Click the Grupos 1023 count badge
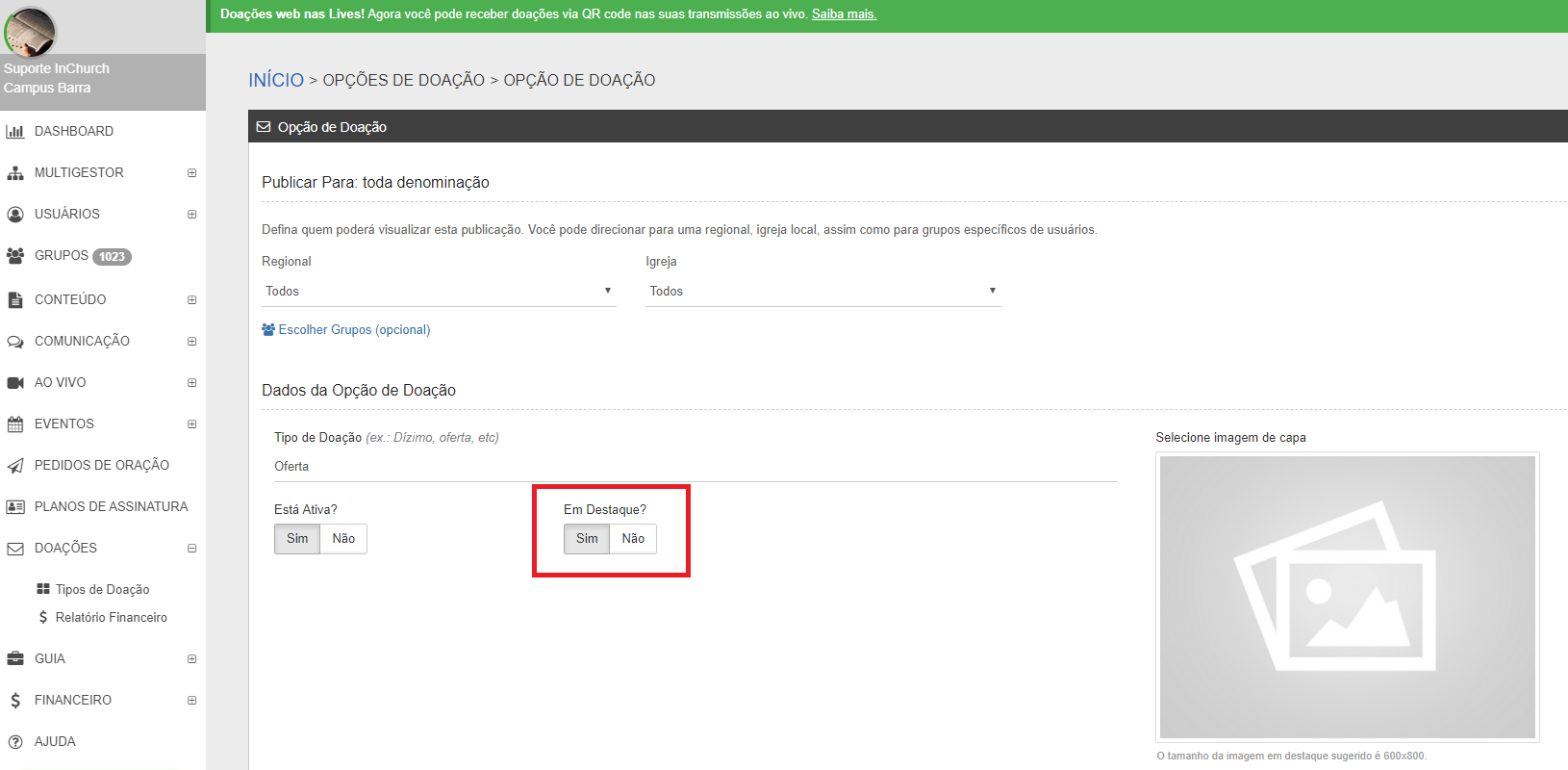This screenshot has height=770, width=1568. [x=113, y=257]
